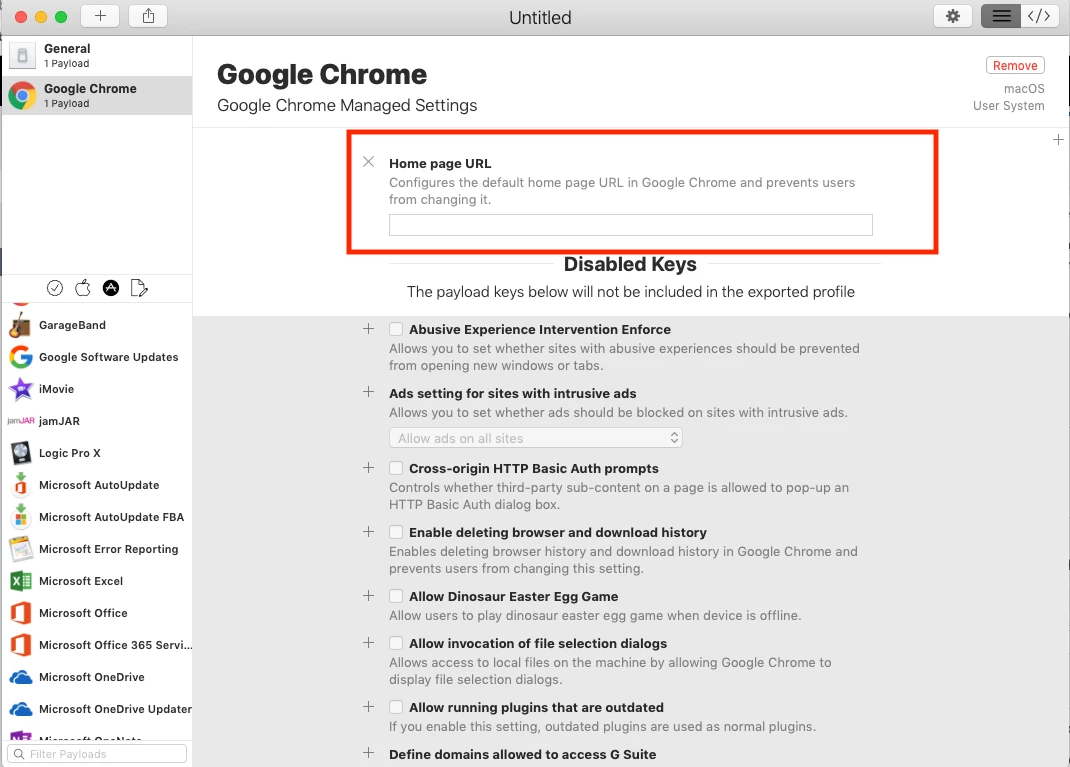The image size is (1070, 767).
Task: Enable Ads setting for intrusive ads key with plus
Action: 368,392
